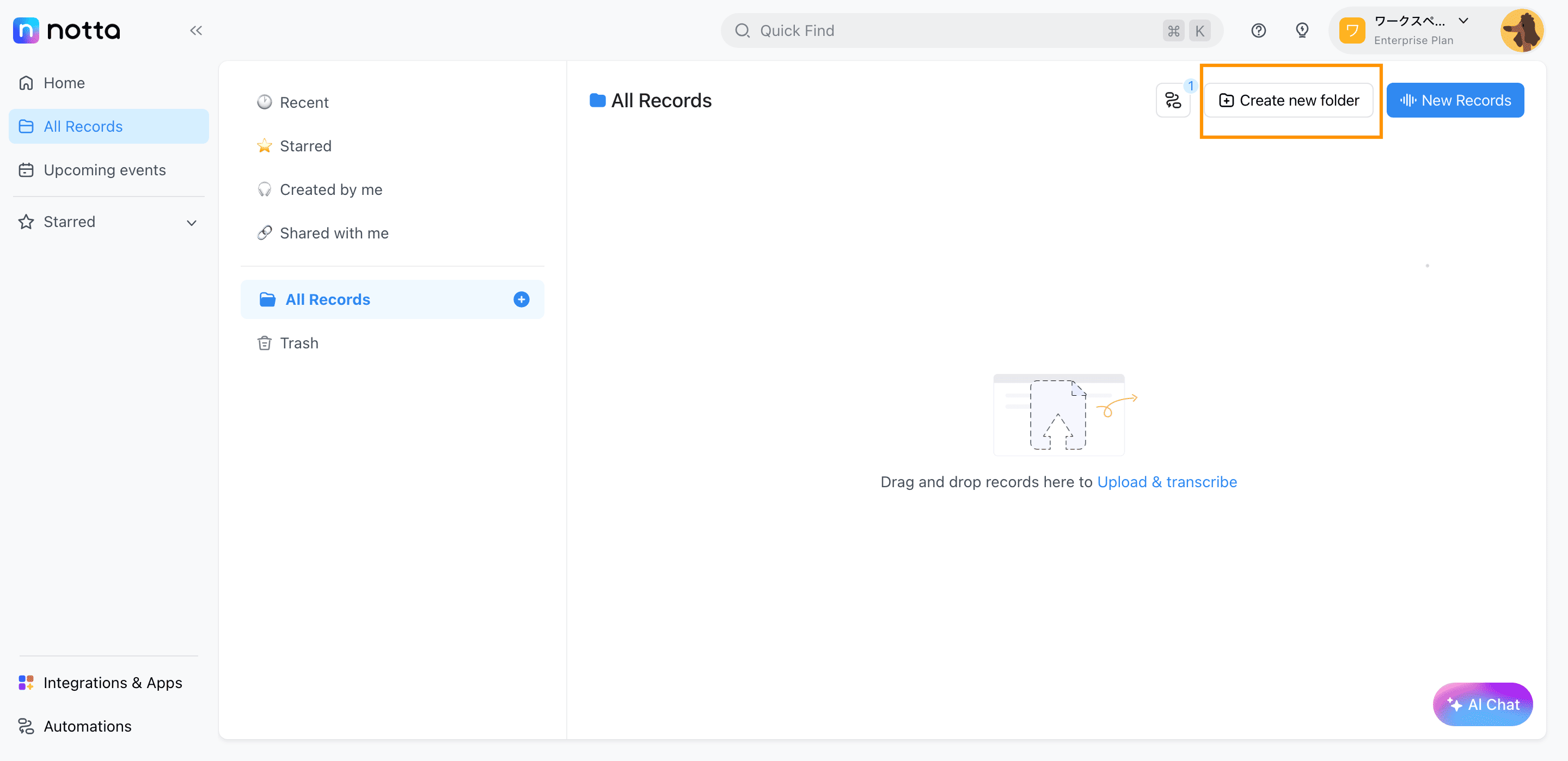Click the Recent clock icon

pos(264,102)
